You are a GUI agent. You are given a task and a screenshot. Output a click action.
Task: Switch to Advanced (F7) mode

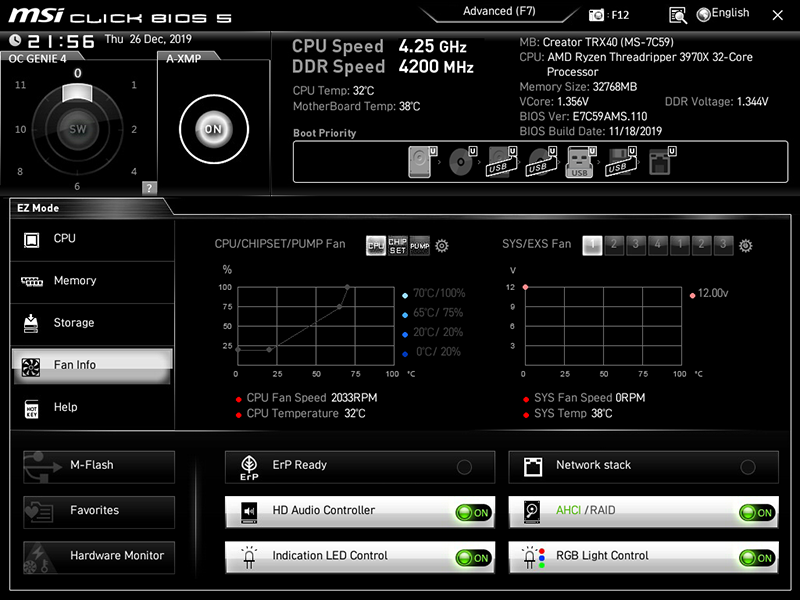coord(499,12)
